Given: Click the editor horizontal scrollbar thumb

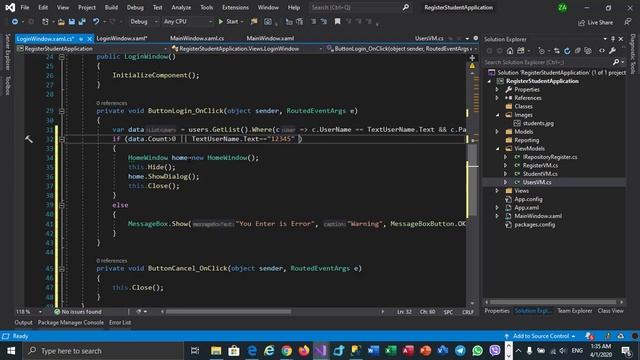Looking at the screenshot, I should pyautogui.click(x=229, y=312).
